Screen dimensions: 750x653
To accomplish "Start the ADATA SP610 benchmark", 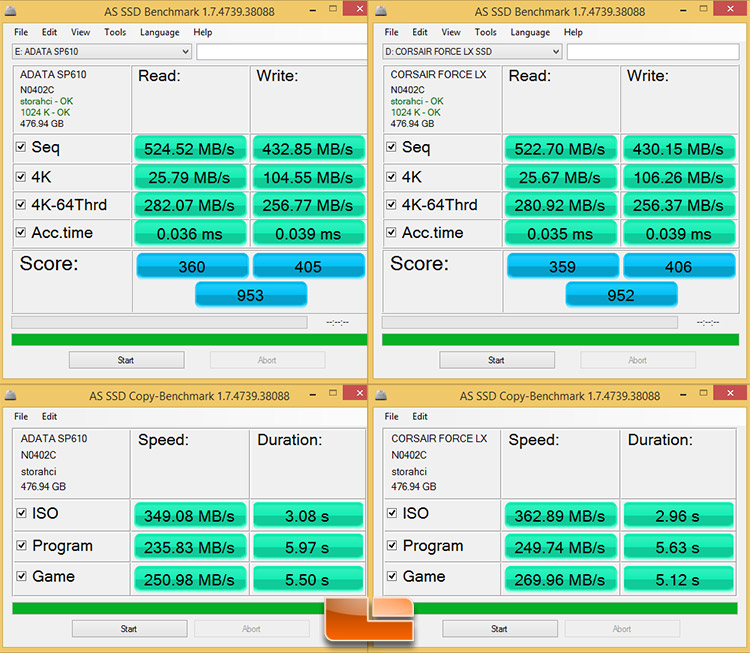I will click(x=126, y=360).
